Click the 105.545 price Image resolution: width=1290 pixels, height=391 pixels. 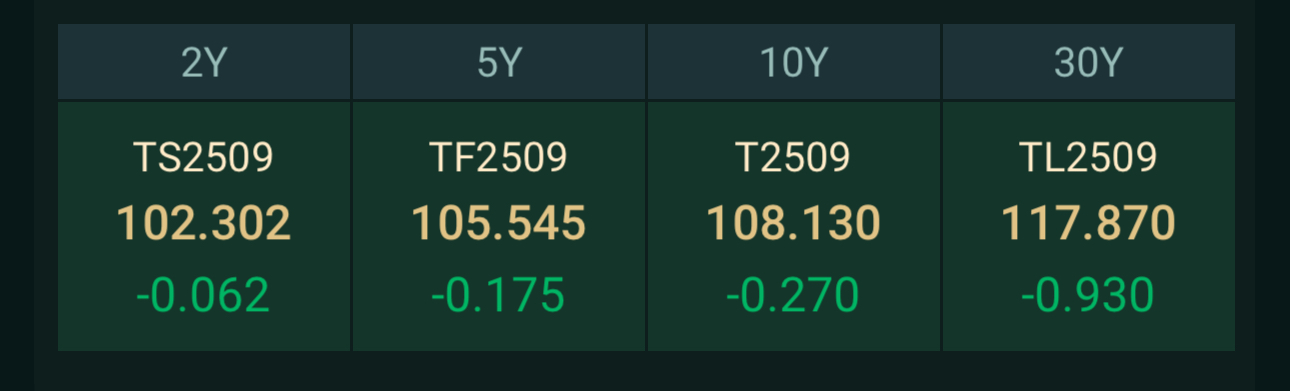click(499, 224)
